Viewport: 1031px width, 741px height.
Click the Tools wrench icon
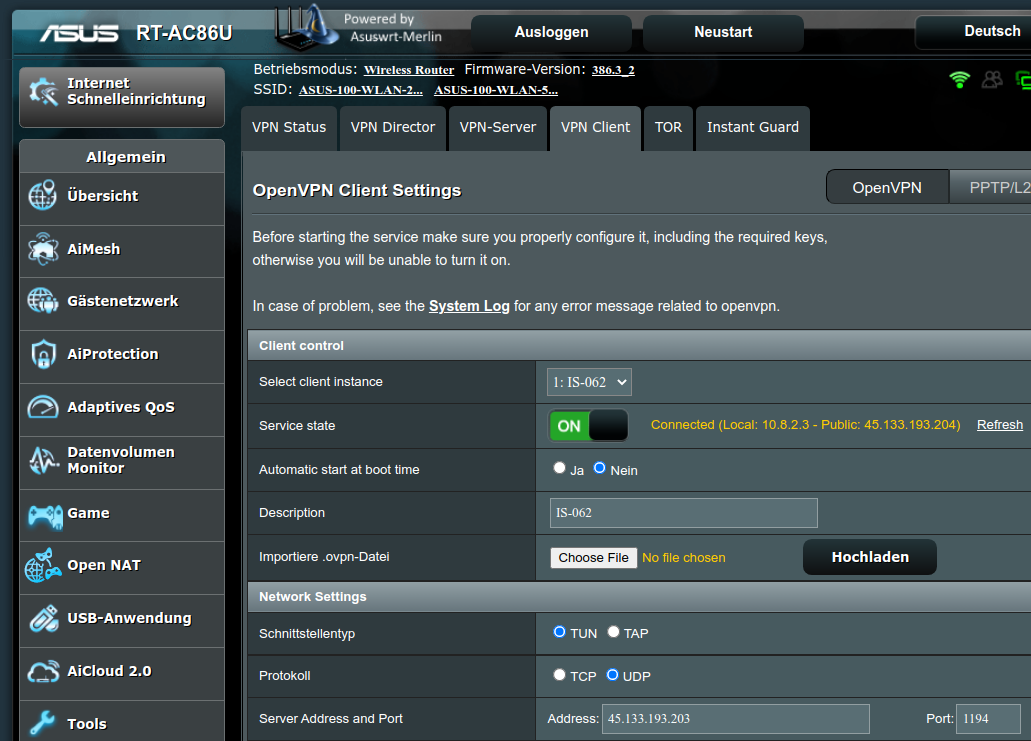(x=42, y=723)
